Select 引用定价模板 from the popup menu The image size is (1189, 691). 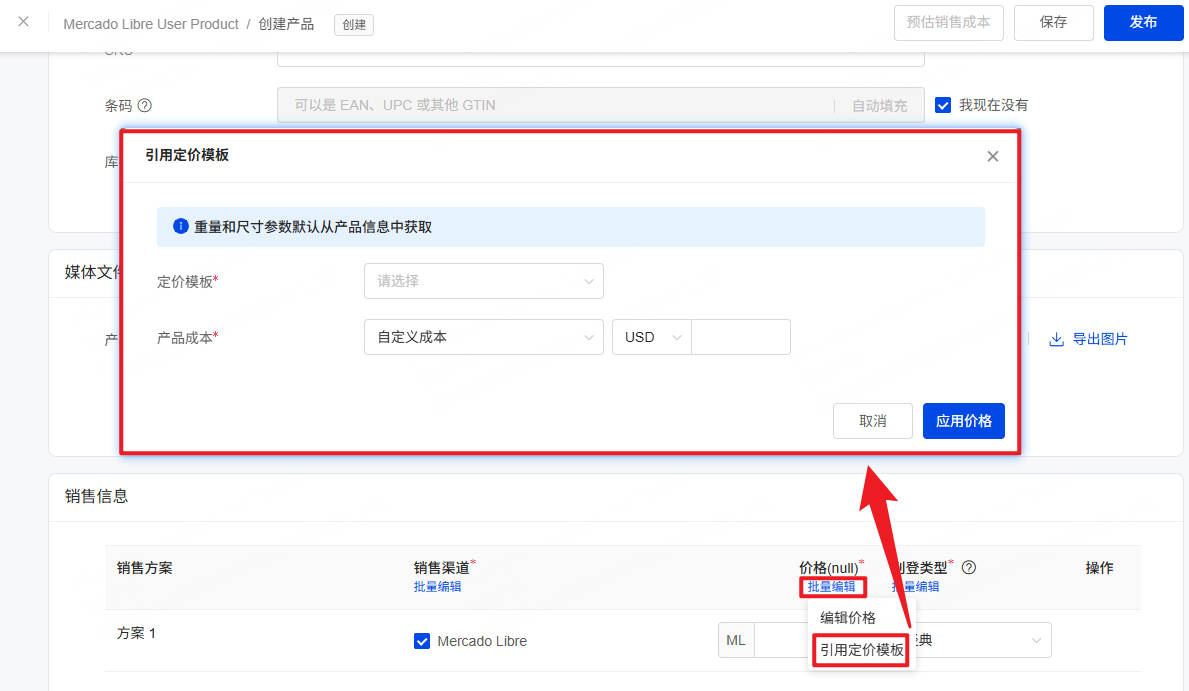point(861,650)
